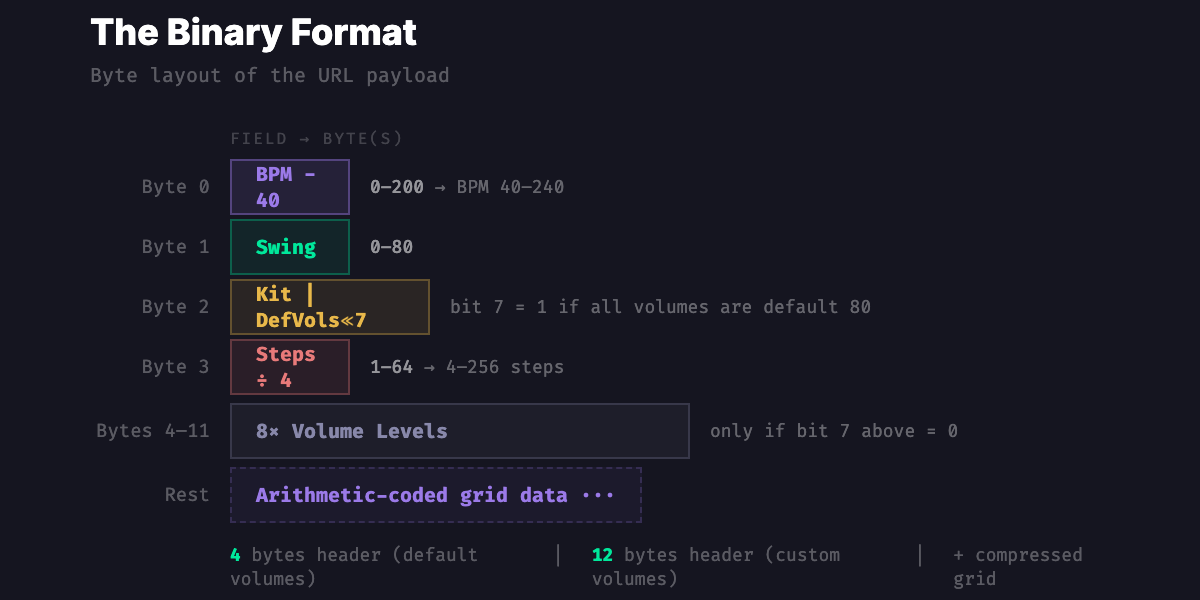Select the purple BPM − 40 byte block
The height and width of the screenshot is (600, 1200).
tap(289, 186)
